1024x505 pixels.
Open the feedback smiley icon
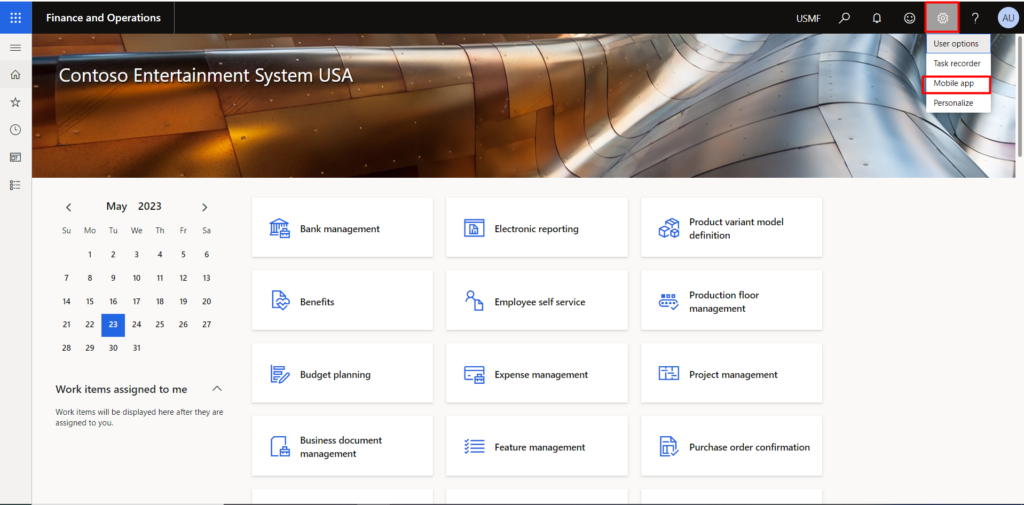(909, 18)
